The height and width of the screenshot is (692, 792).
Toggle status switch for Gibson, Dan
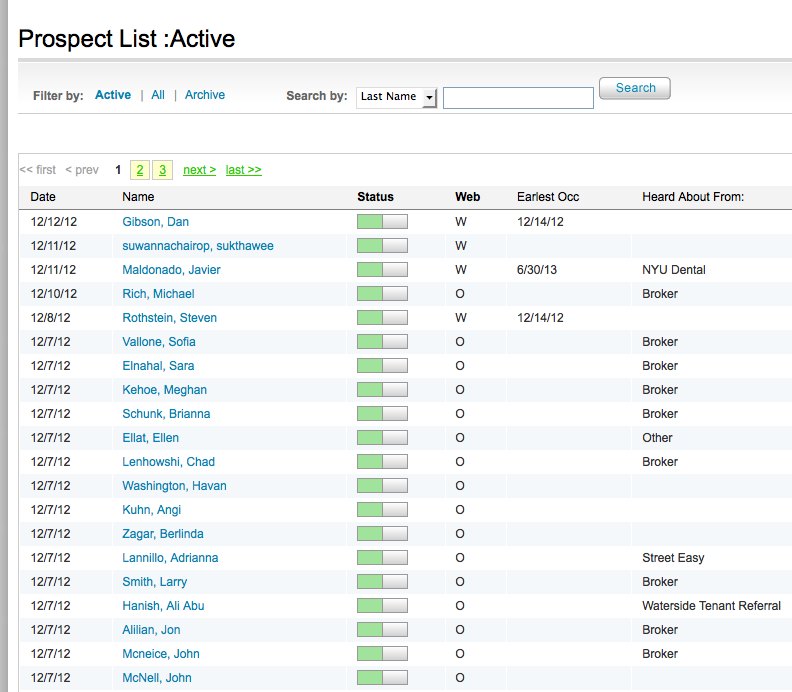[x=382, y=222]
